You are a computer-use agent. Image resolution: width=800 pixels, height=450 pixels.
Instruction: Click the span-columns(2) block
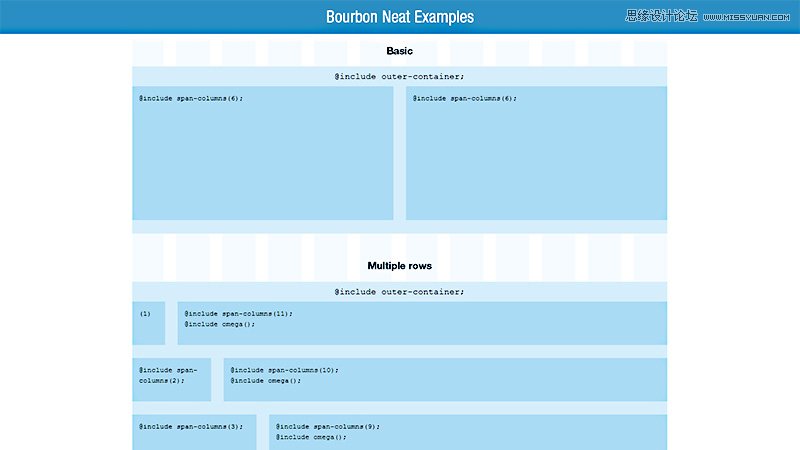tap(168, 375)
